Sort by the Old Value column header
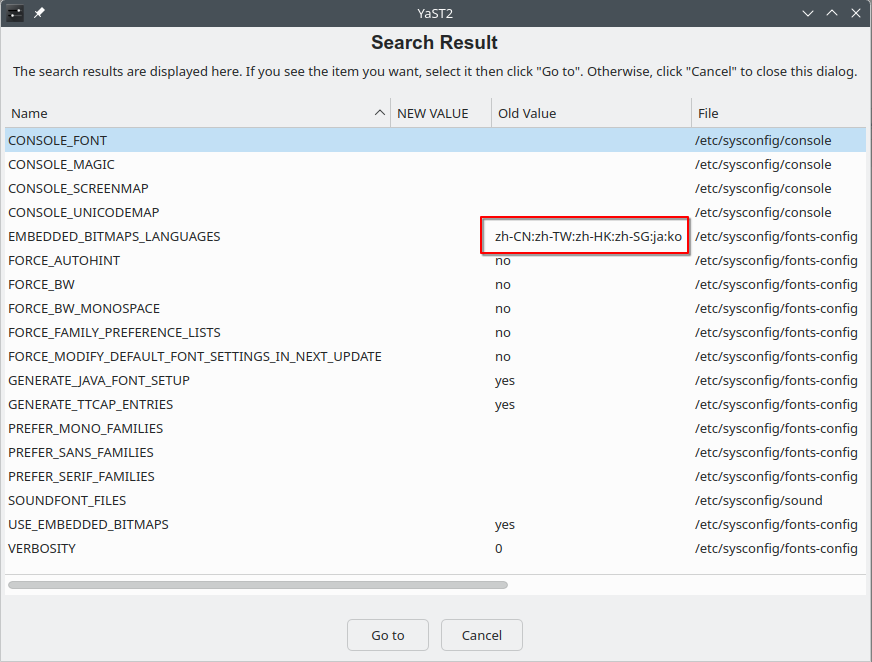 click(591, 113)
